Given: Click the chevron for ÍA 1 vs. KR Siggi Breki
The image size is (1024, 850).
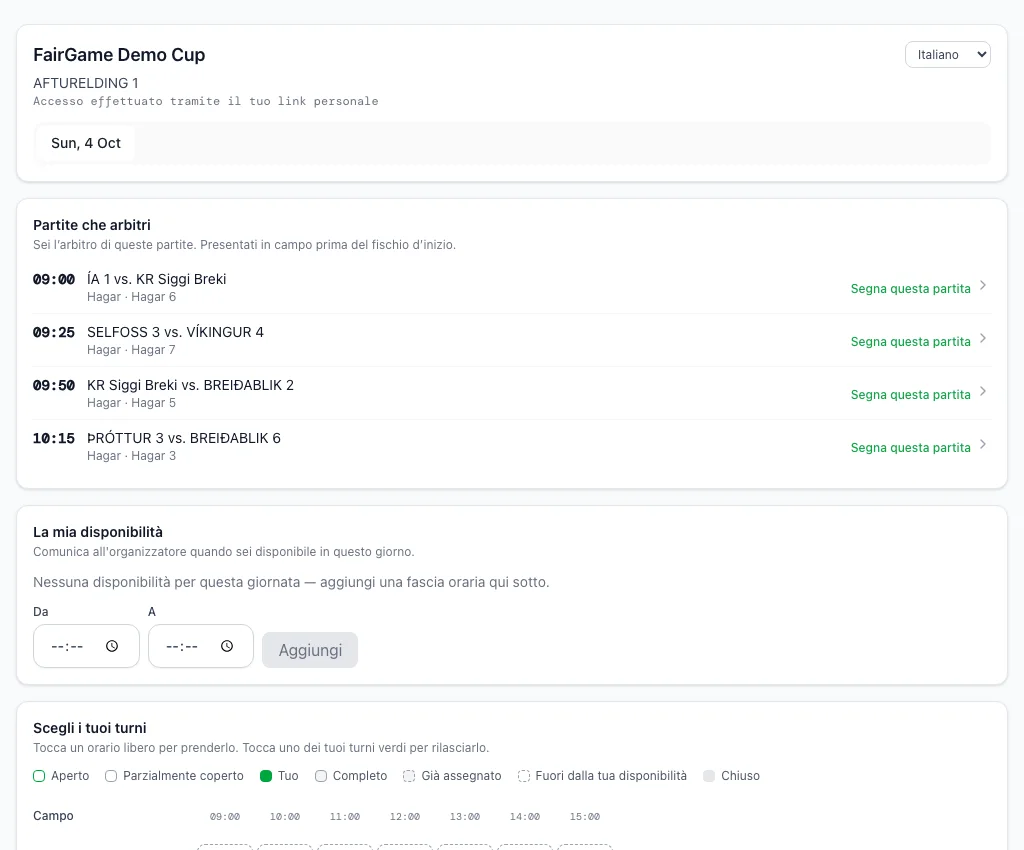Looking at the screenshot, I should [983, 286].
